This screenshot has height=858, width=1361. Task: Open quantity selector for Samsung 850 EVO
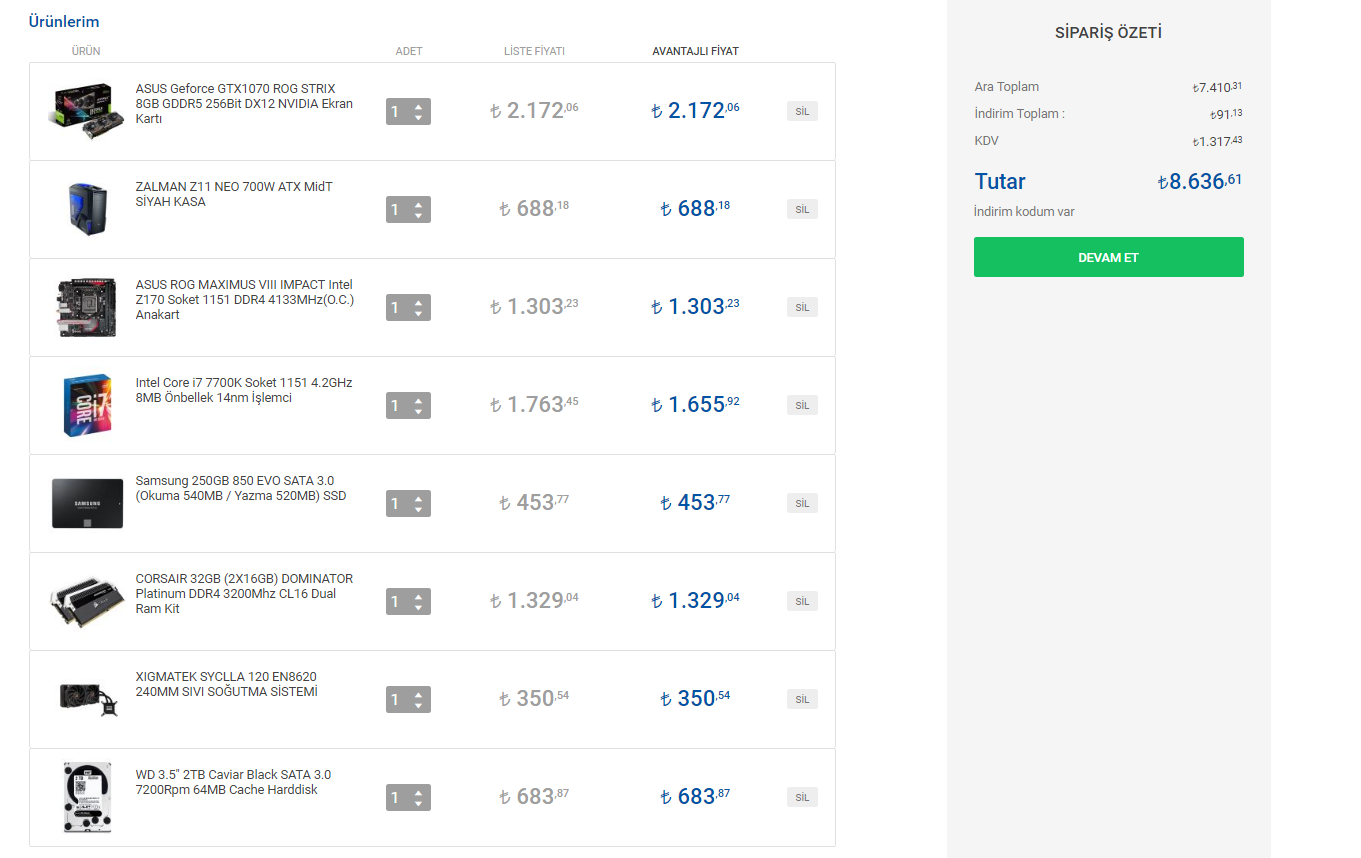point(408,503)
